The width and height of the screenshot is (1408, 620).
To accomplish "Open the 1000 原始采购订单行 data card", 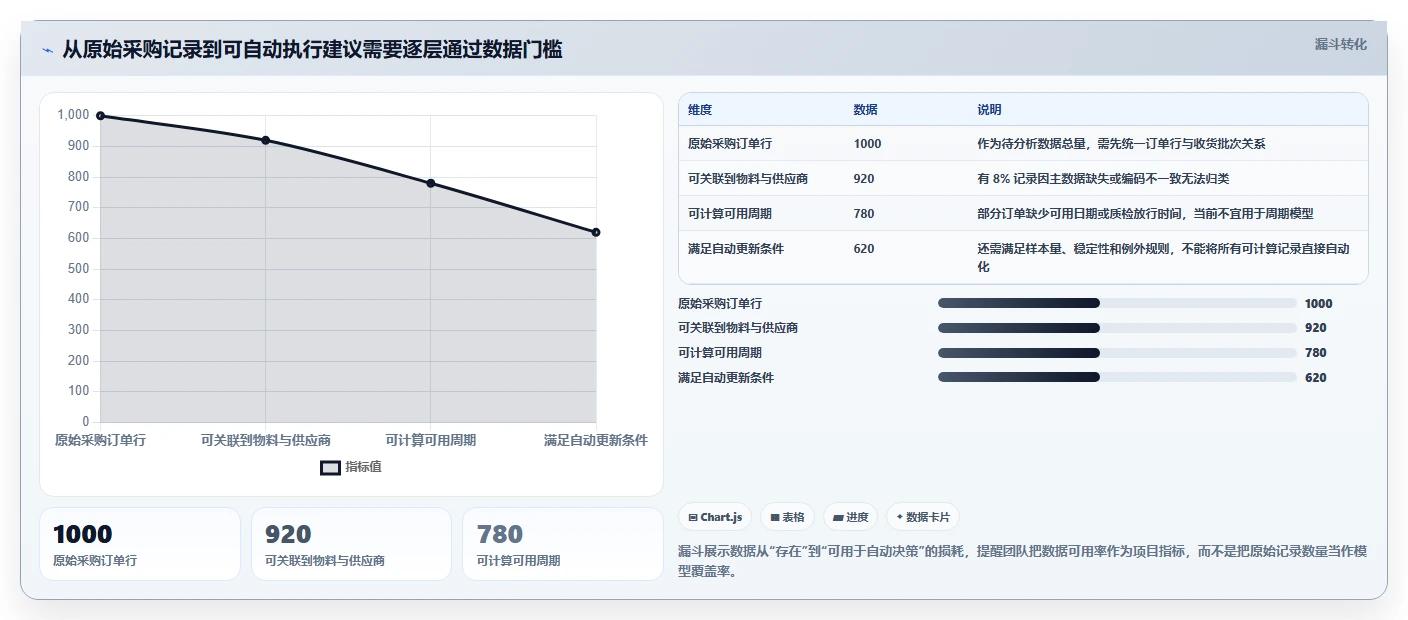I will [x=140, y=544].
